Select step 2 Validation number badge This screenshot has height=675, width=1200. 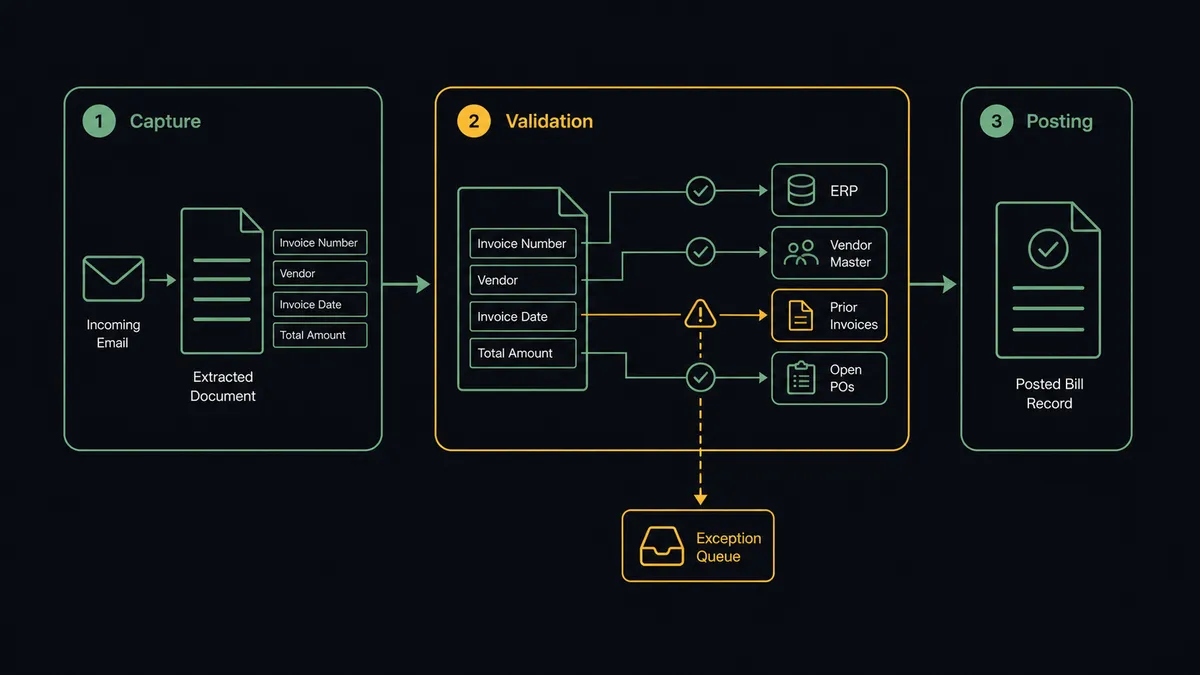click(x=474, y=121)
